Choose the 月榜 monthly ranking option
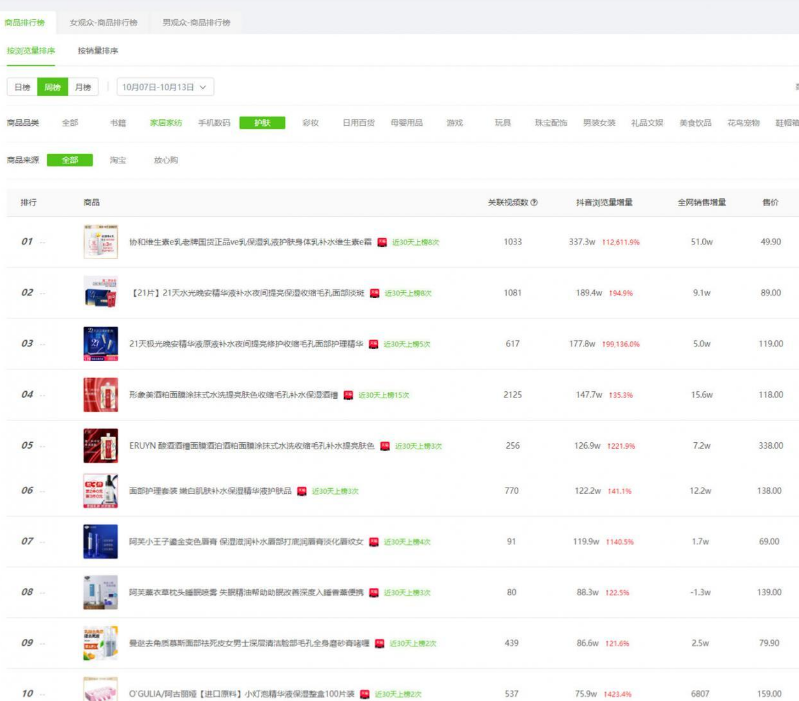Screen dimensions: 799x701 pyautogui.click(x=83, y=87)
